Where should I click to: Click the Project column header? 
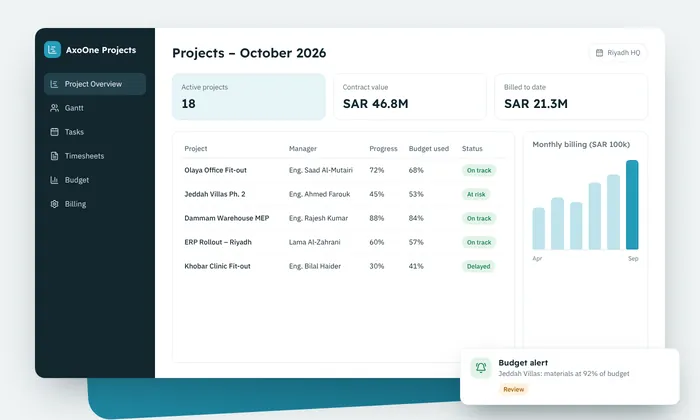click(x=196, y=149)
